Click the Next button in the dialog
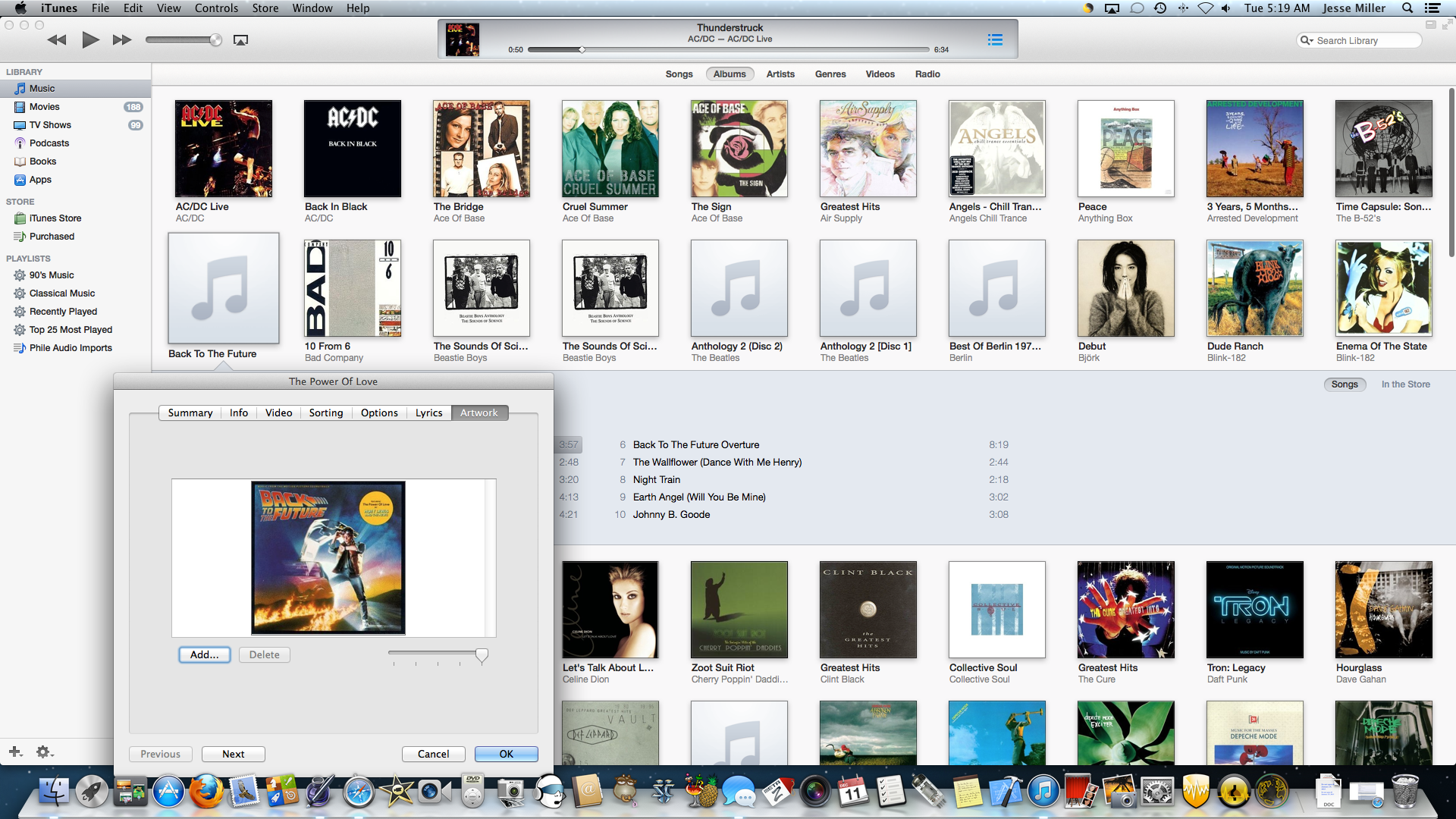This screenshot has width=1456, height=819. 234,754
